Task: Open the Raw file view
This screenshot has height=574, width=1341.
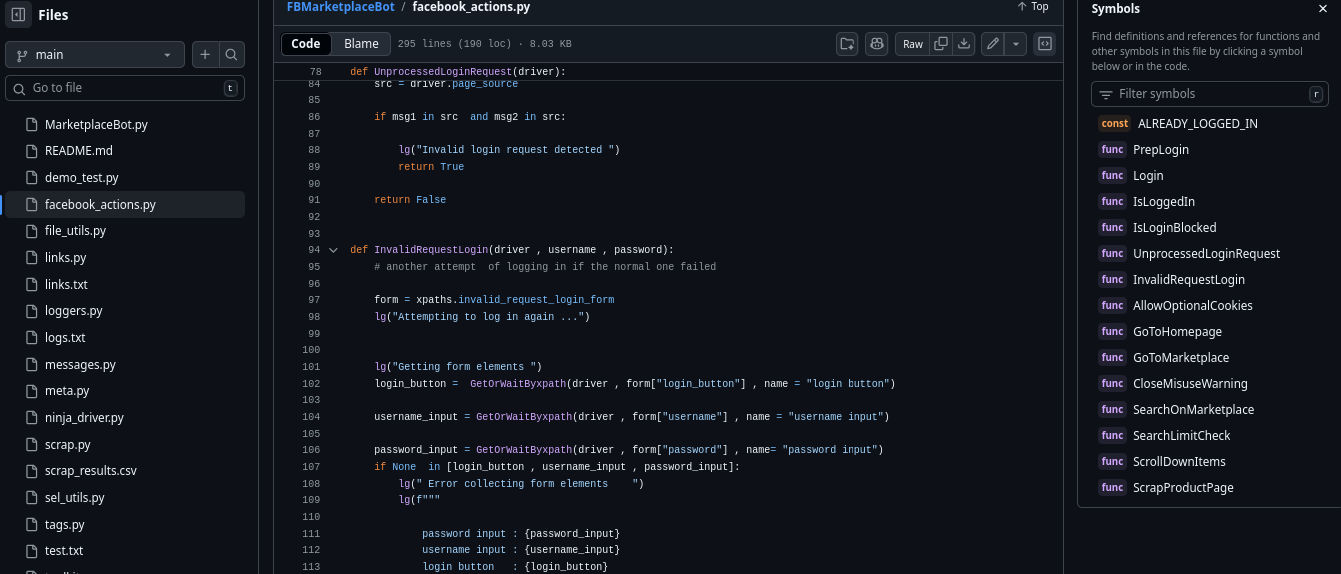Action: [x=913, y=44]
